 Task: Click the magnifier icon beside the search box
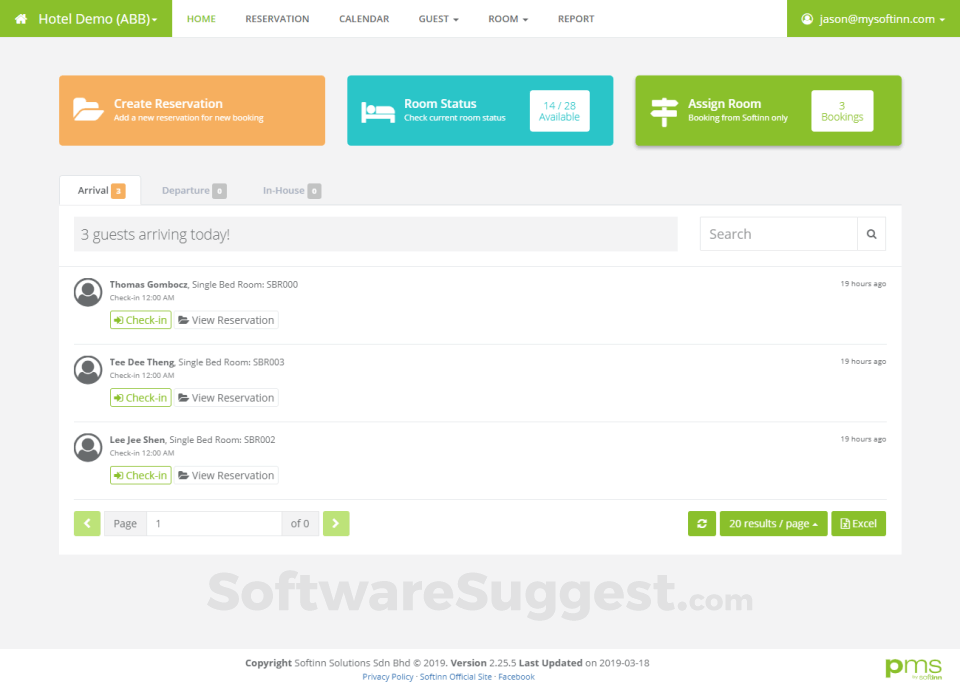tap(871, 233)
